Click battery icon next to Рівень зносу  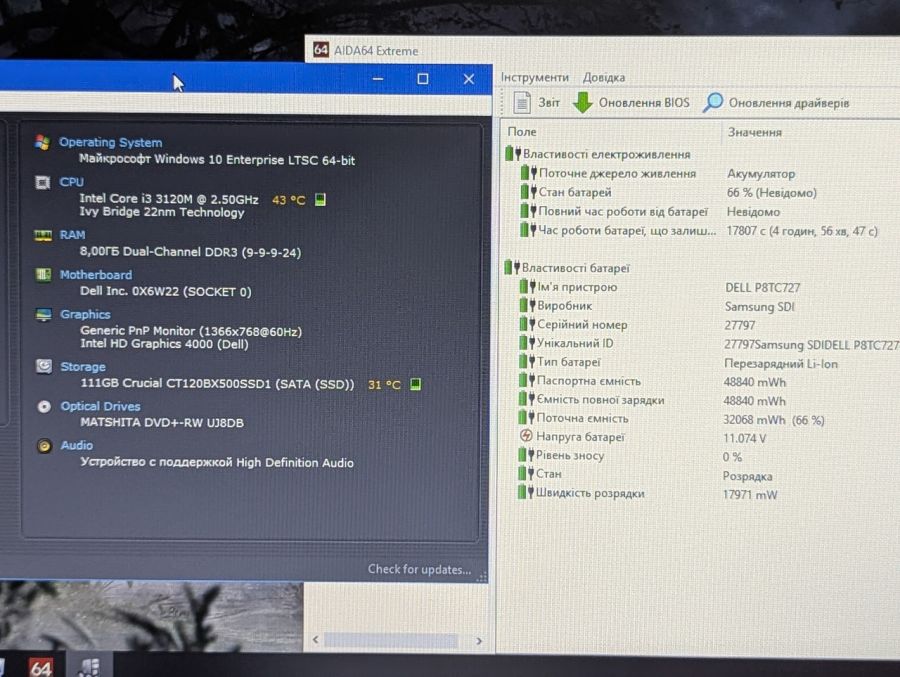click(x=526, y=455)
